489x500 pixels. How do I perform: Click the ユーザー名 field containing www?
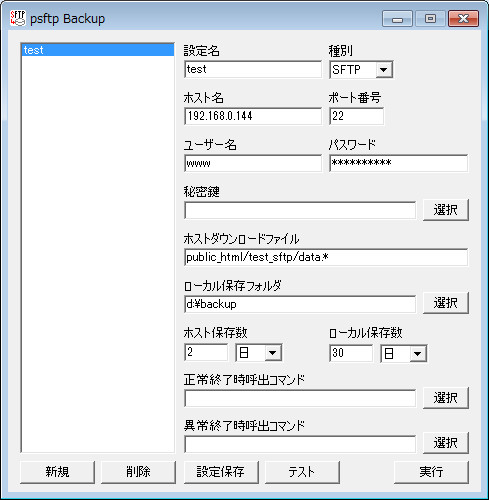click(x=253, y=163)
